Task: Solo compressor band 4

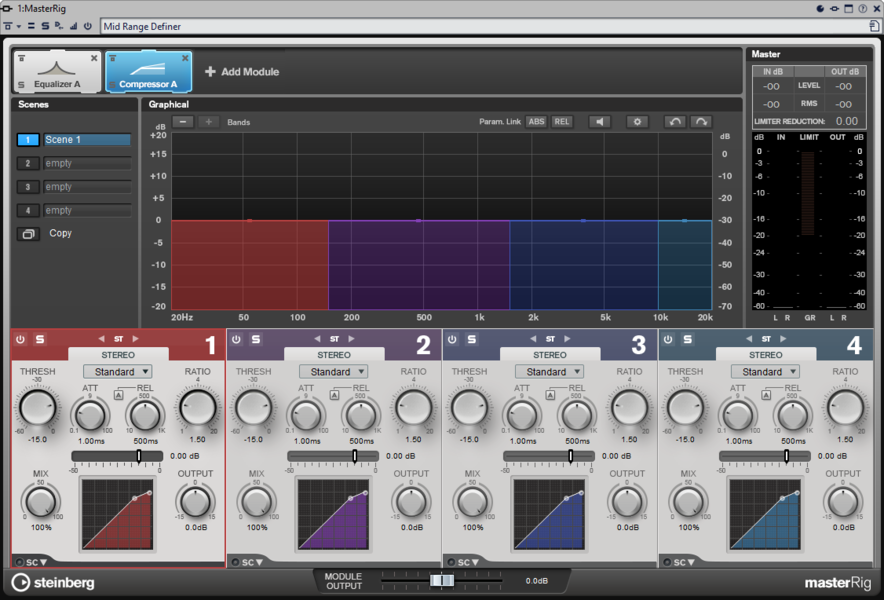Action: coord(687,339)
